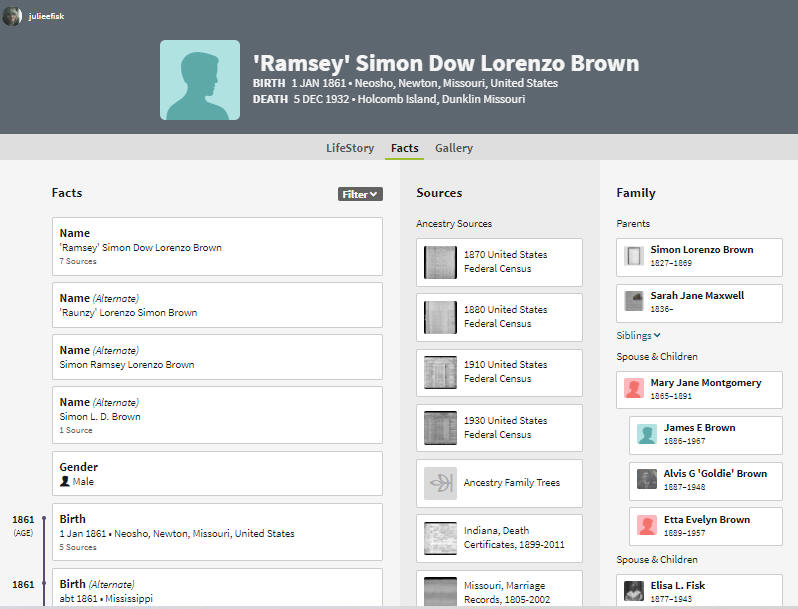Open the 1880 United States Federal Census thumbnail

point(440,317)
